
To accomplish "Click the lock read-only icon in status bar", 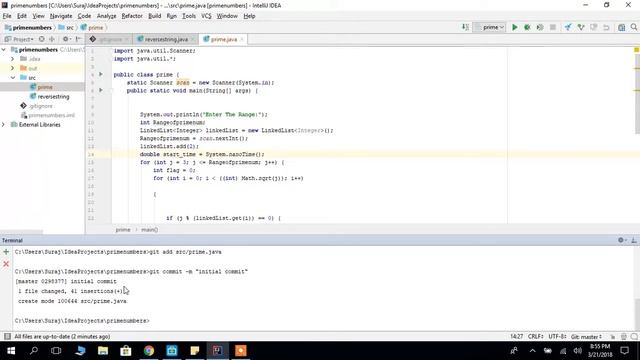I will tap(613, 337).
